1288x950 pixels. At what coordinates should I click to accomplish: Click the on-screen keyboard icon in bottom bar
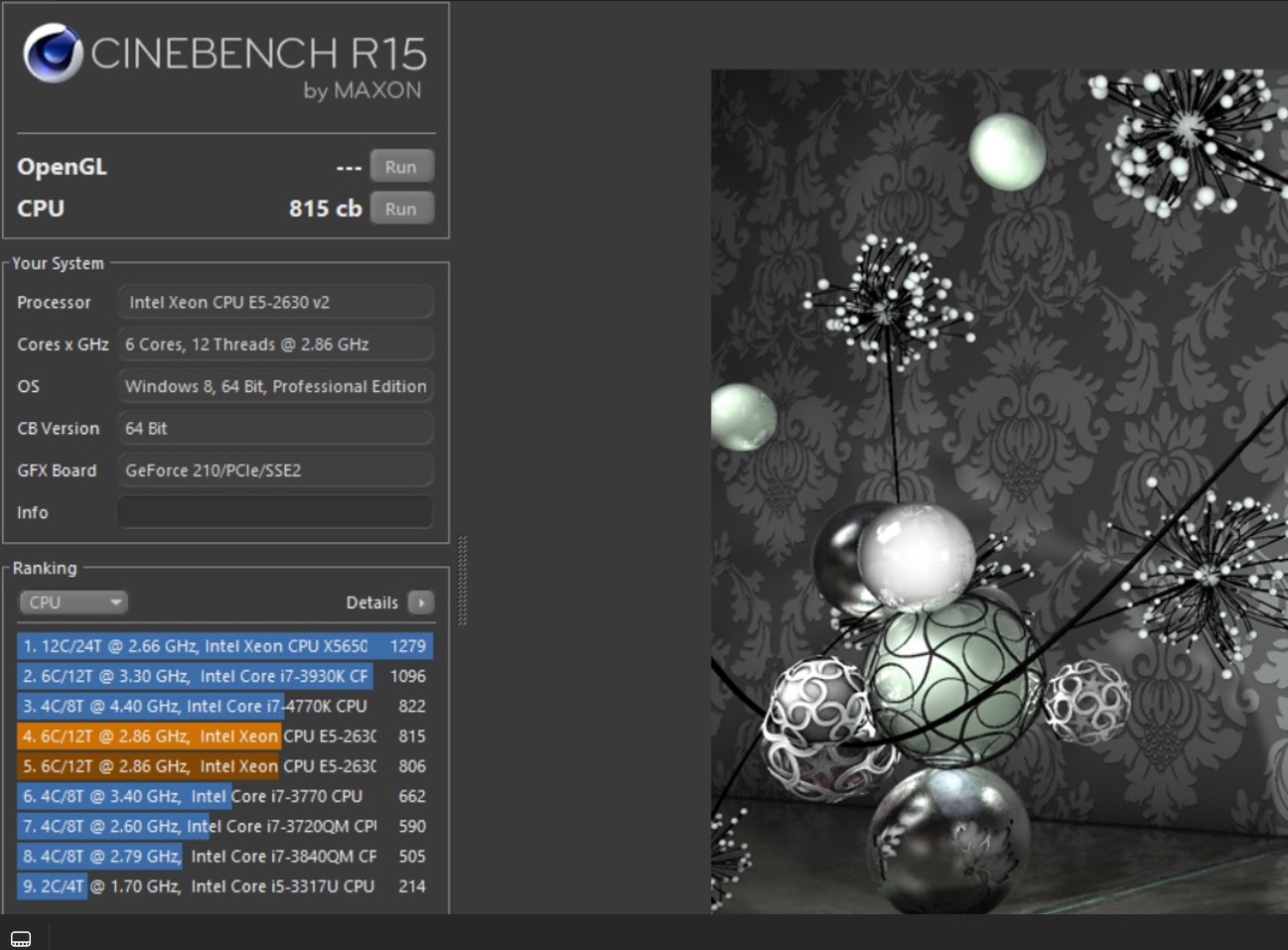click(x=21, y=938)
